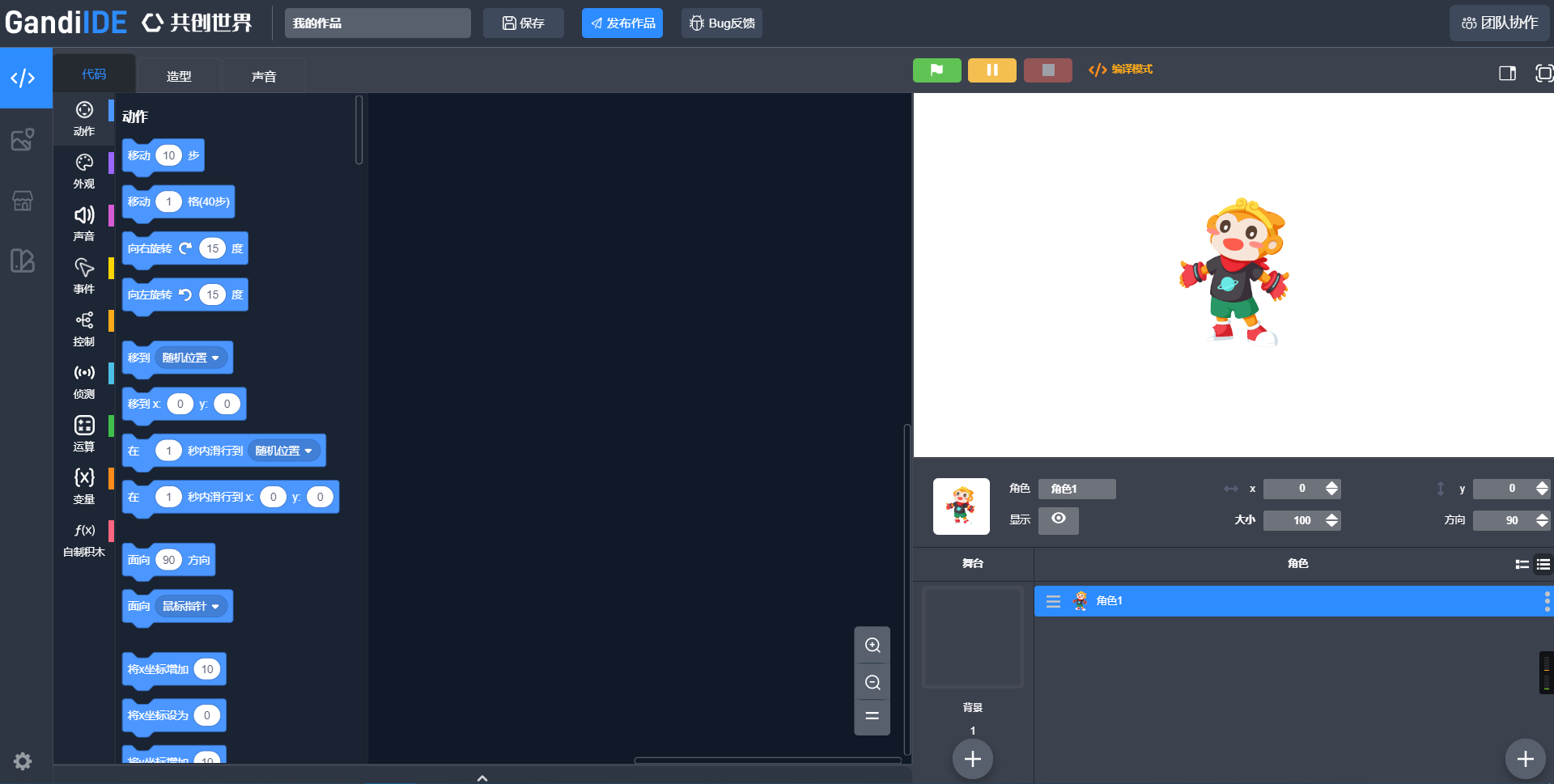Viewport: 1554px width, 784px height.
Task: Zoom out on the code workspace
Action: [873, 682]
